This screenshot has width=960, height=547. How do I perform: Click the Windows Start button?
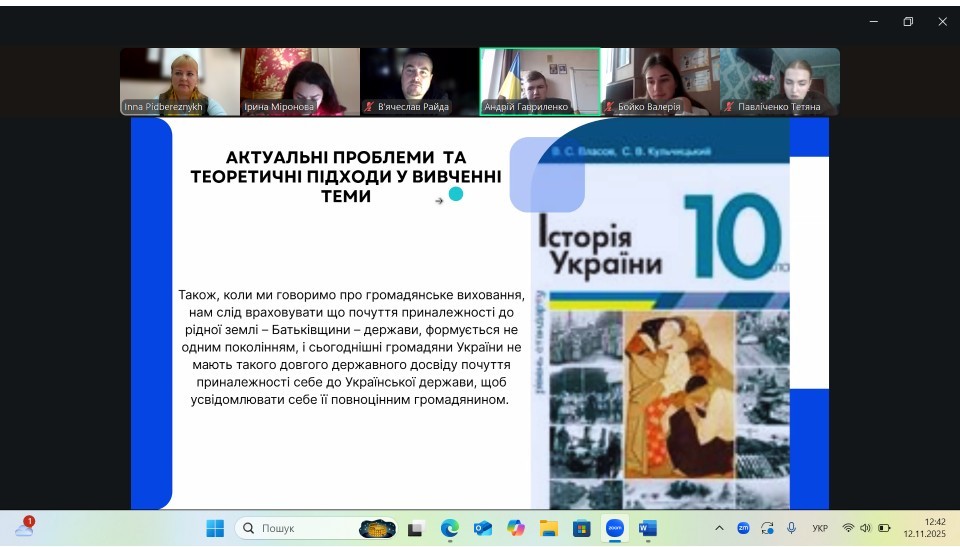coord(215,528)
